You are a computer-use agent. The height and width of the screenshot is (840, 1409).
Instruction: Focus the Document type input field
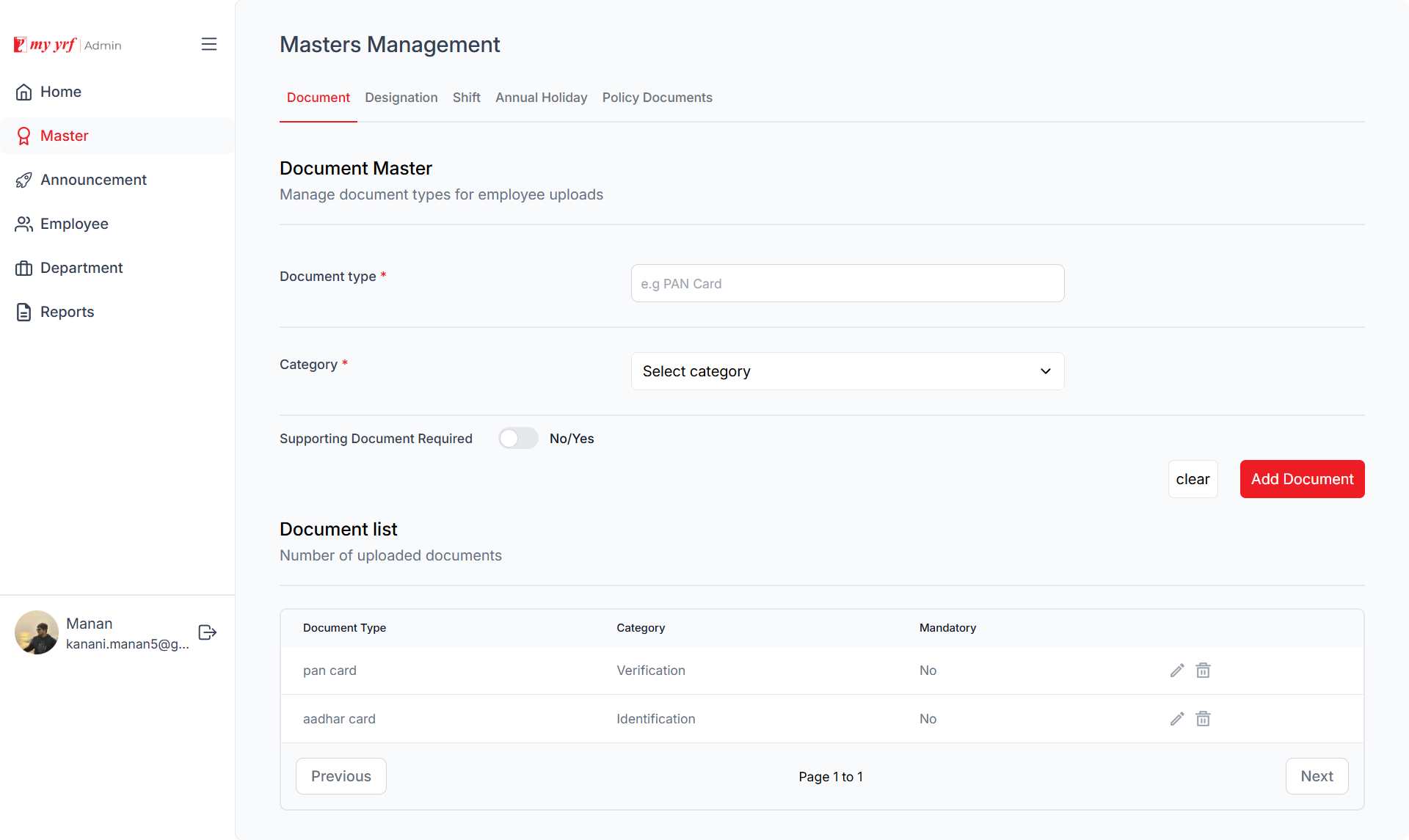click(847, 283)
